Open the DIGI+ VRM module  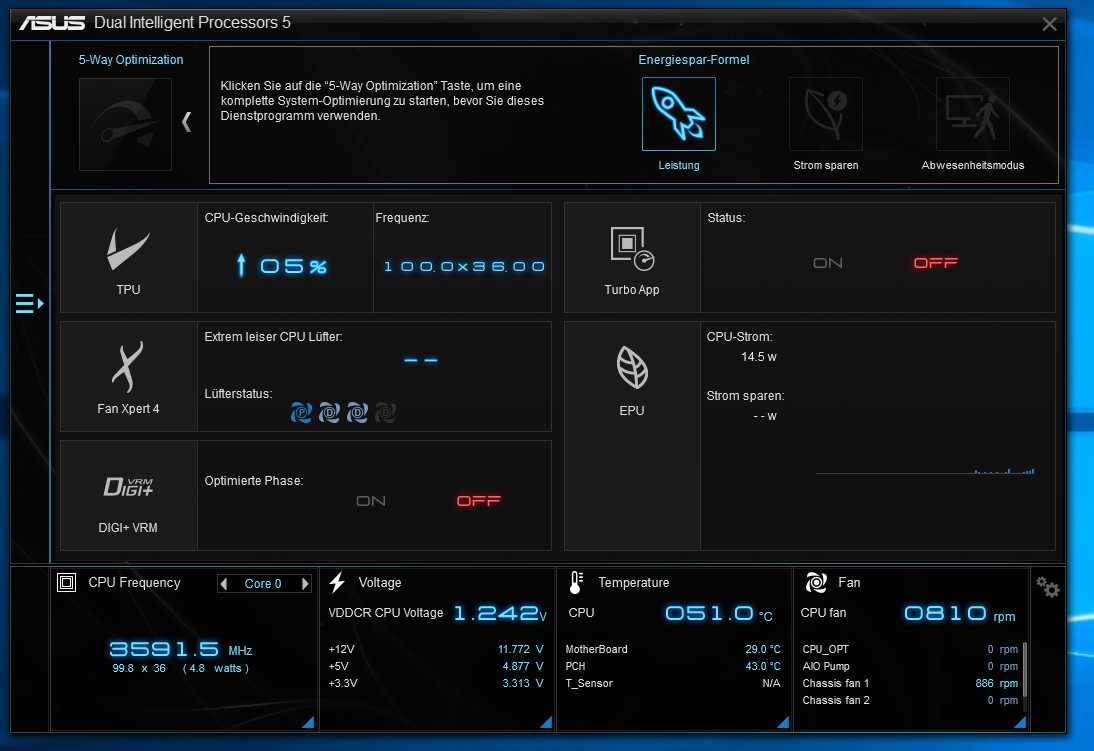(x=128, y=496)
